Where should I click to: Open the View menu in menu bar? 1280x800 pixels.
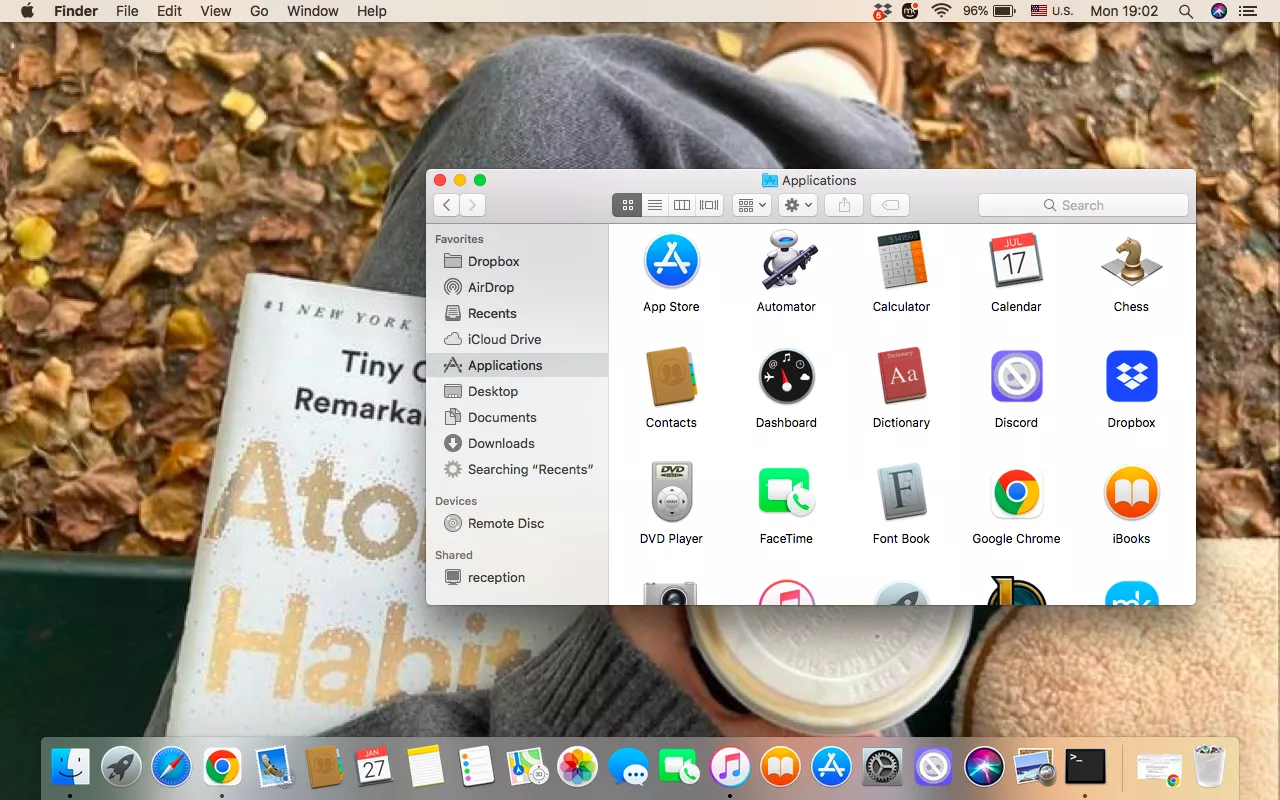(216, 11)
